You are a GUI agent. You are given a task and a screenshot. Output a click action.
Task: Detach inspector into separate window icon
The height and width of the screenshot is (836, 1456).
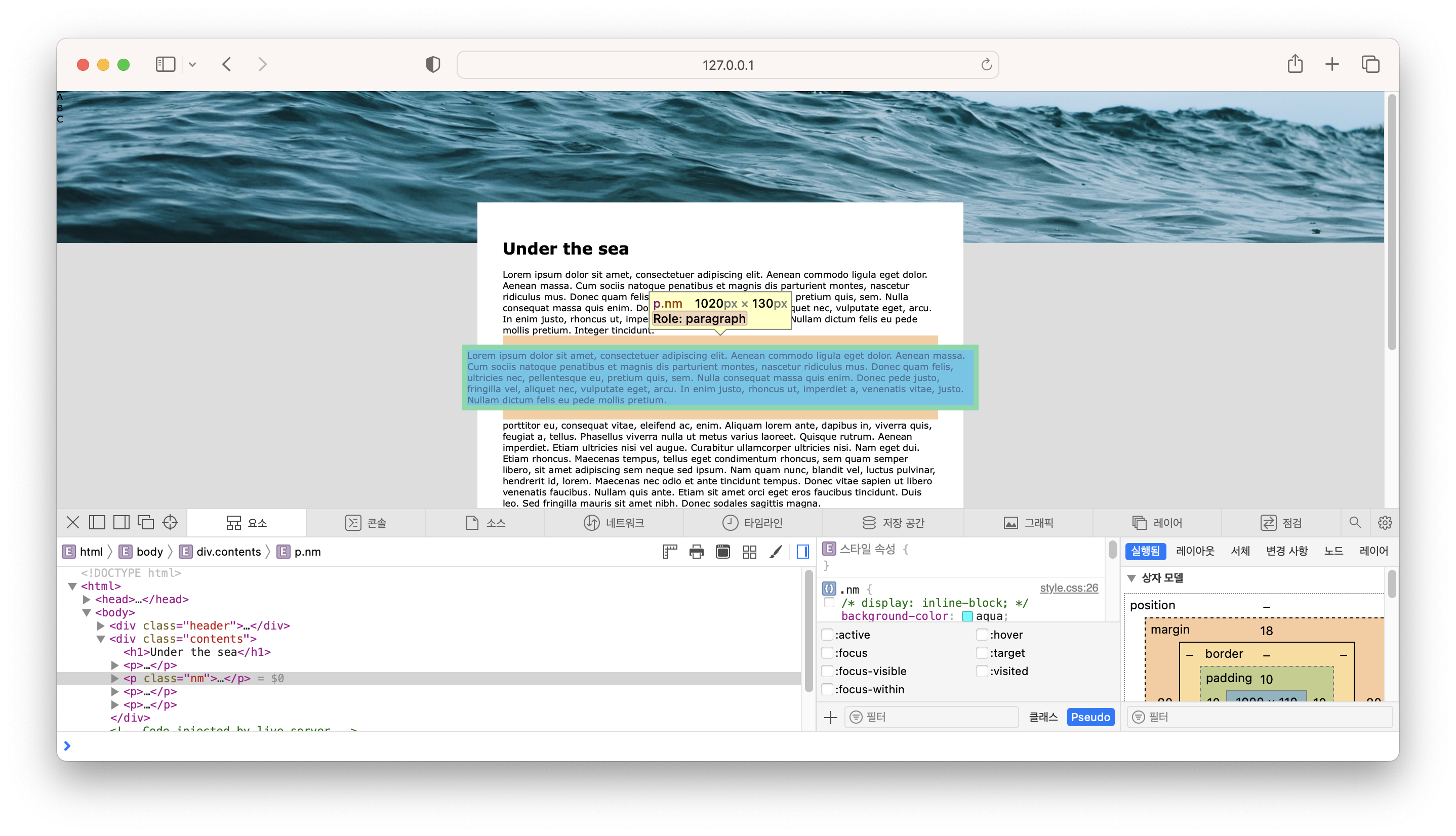tap(146, 522)
